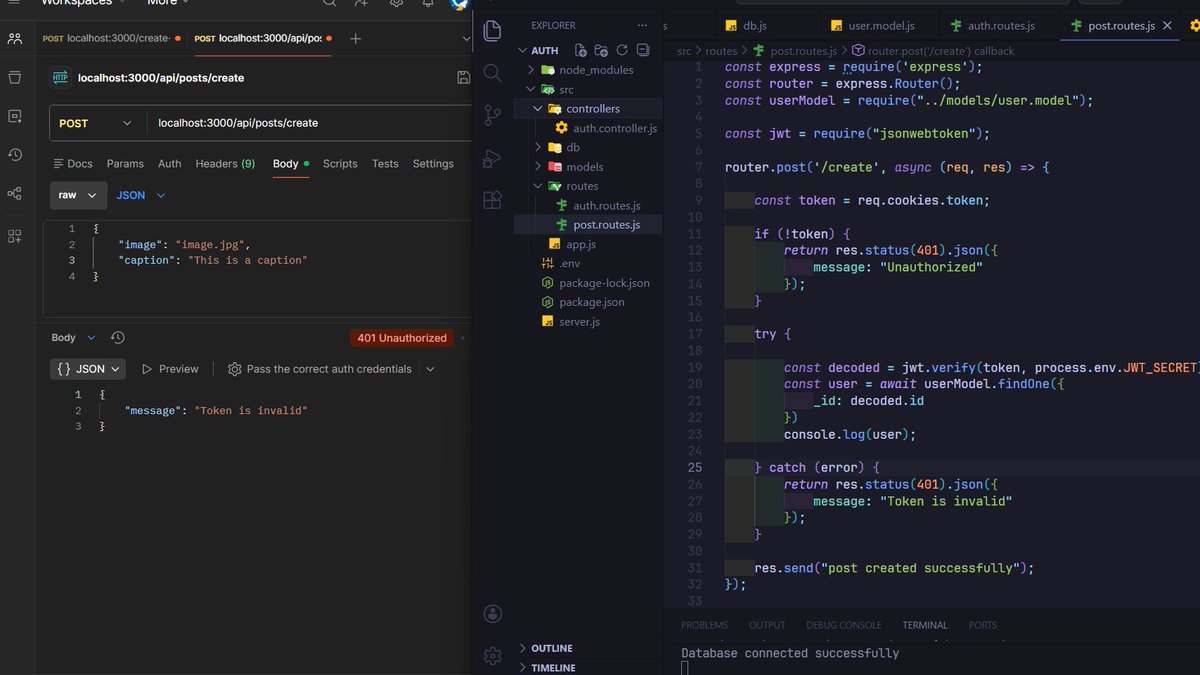Click the 401 Unauthorized status badge
Screen dimensions: 1200x675
tap(402, 338)
